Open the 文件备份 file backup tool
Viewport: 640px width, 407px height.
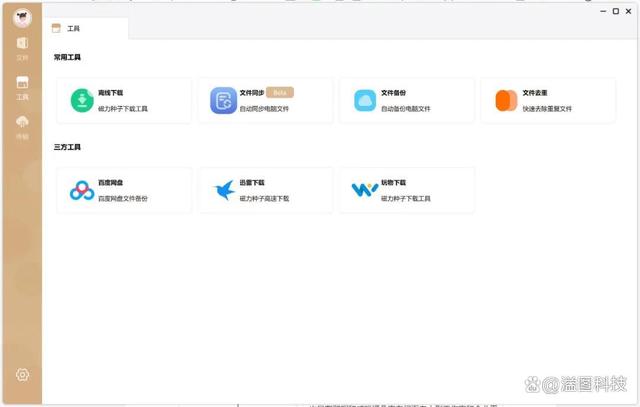pyautogui.click(x=407, y=100)
